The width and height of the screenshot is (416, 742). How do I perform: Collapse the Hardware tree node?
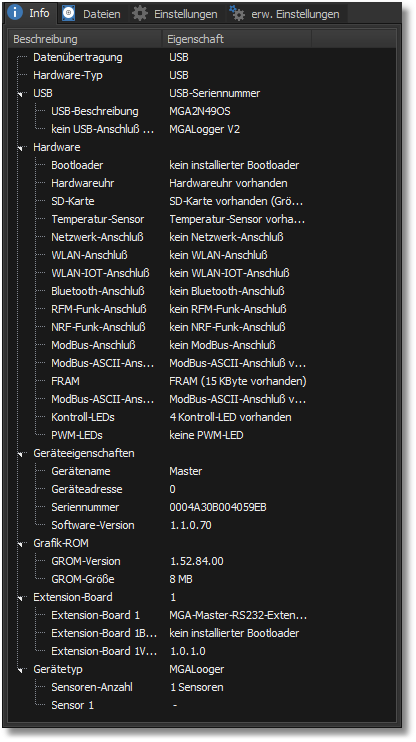tap(21, 148)
